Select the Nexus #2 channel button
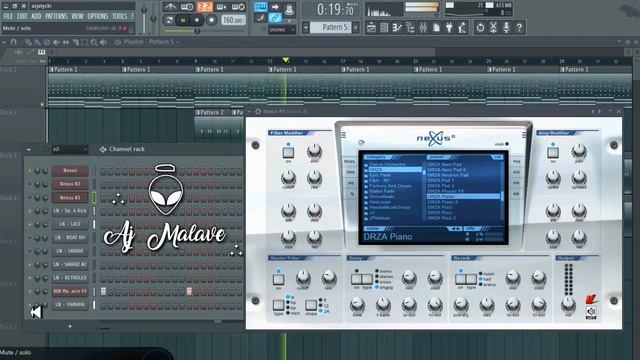The width and height of the screenshot is (640, 360). (69, 184)
